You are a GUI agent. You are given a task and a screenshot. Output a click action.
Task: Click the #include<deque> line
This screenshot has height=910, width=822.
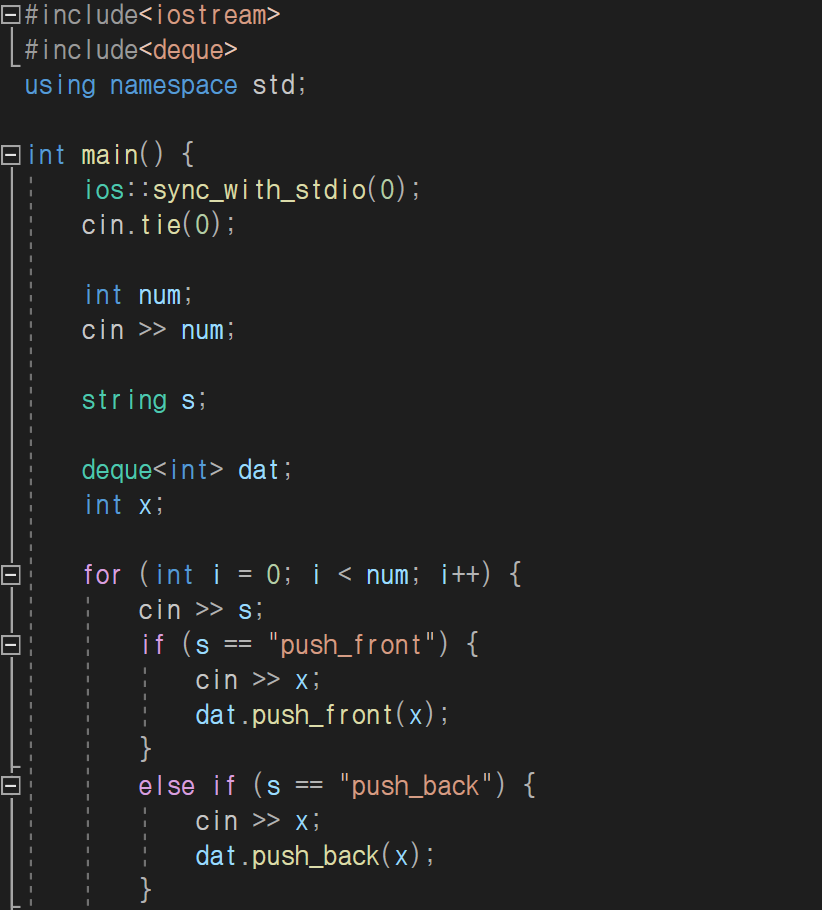(x=131, y=50)
